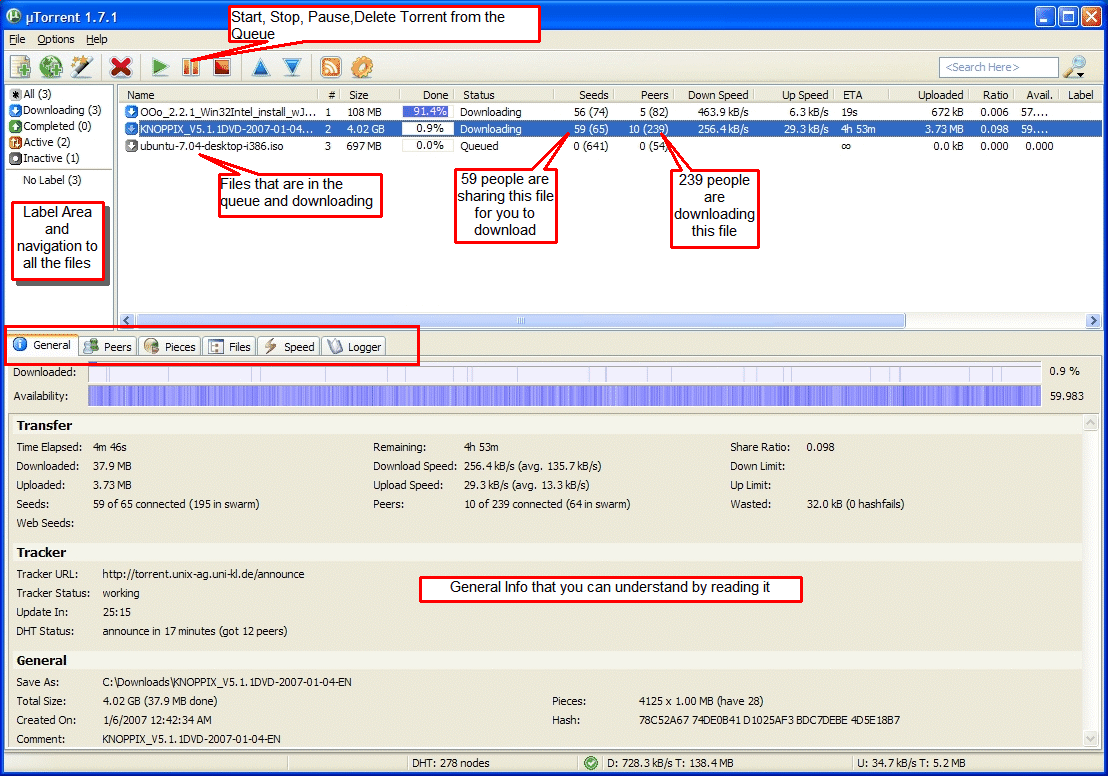This screenshot has width=1108, height=776.
Task: Switch to the Peers tab
Action: tap(107, 346)
